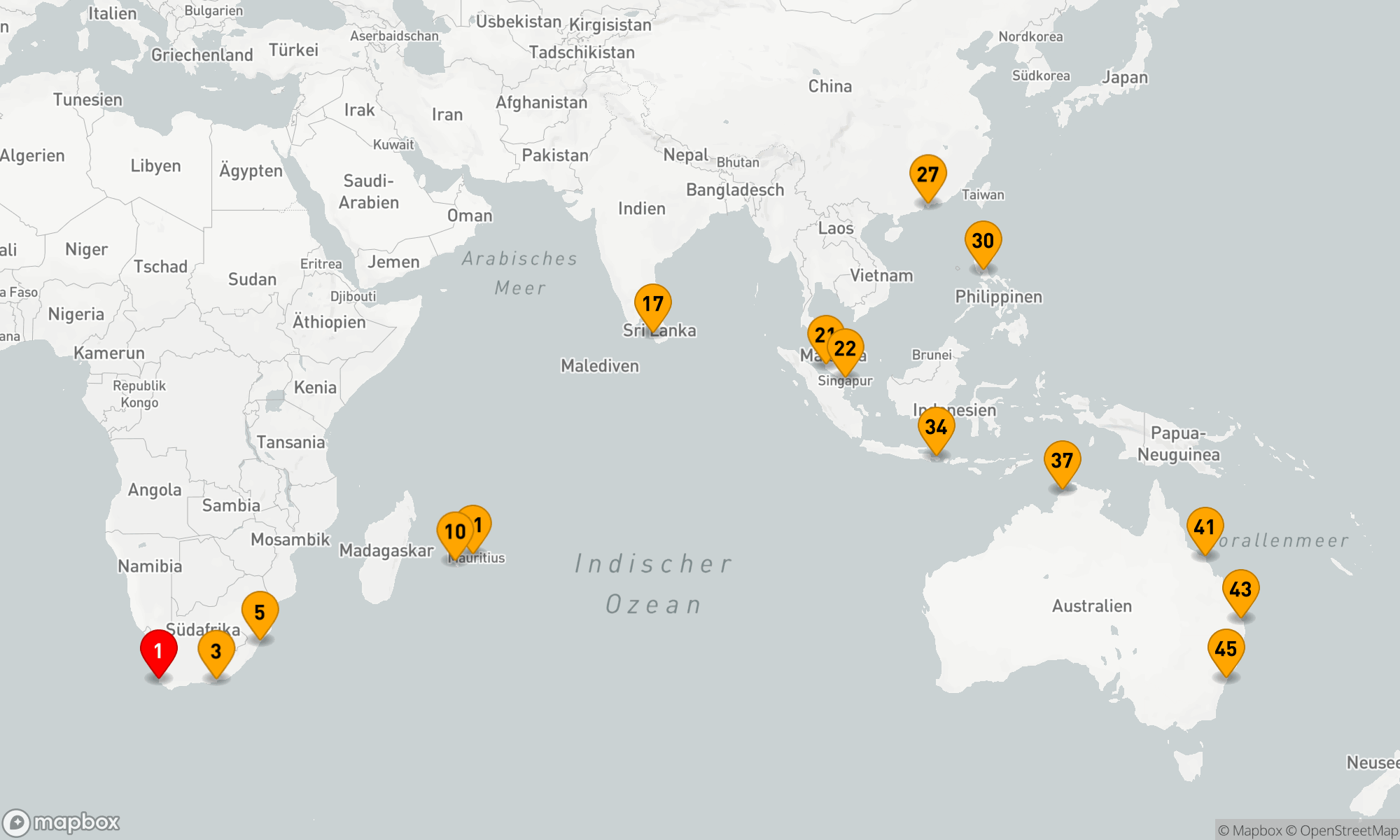Image resolution: width=1400 pixels, height=840 pixels.
Task: Open marker 45 in southeast Australia
Action: [1226, 649]
